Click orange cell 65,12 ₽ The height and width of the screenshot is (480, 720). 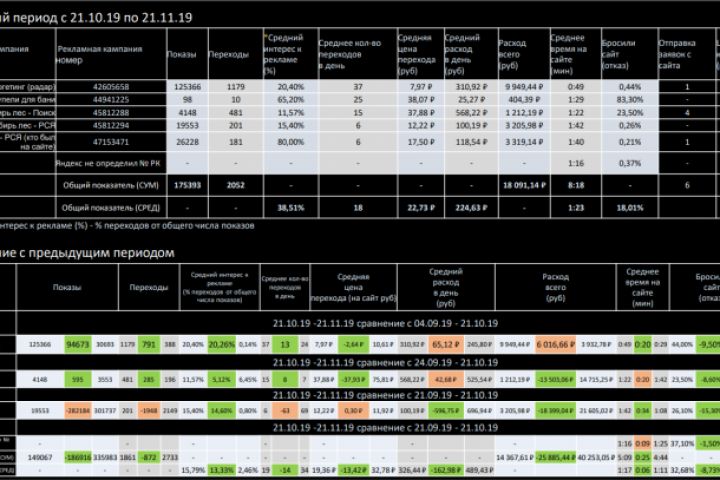(446, 344)
